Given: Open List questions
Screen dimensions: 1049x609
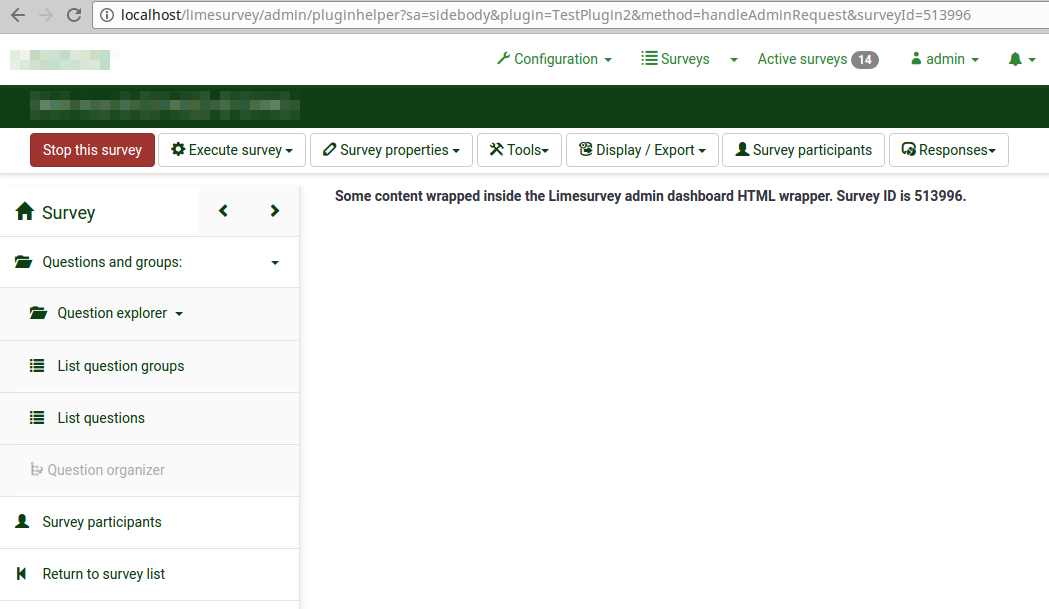Looking at the screenshot, I should point(149,418).
